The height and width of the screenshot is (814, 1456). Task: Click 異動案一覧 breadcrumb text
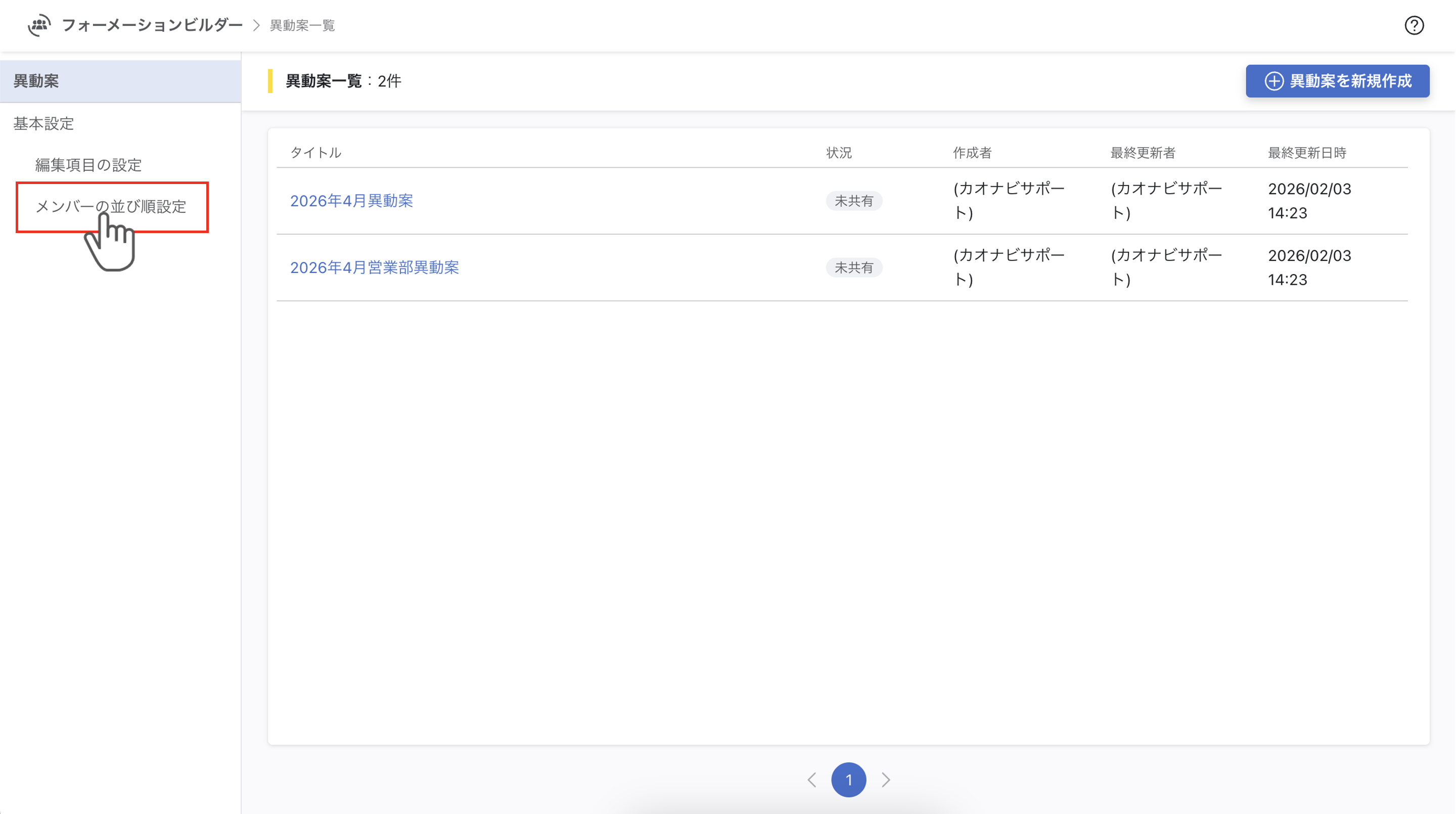coord(302,25)
